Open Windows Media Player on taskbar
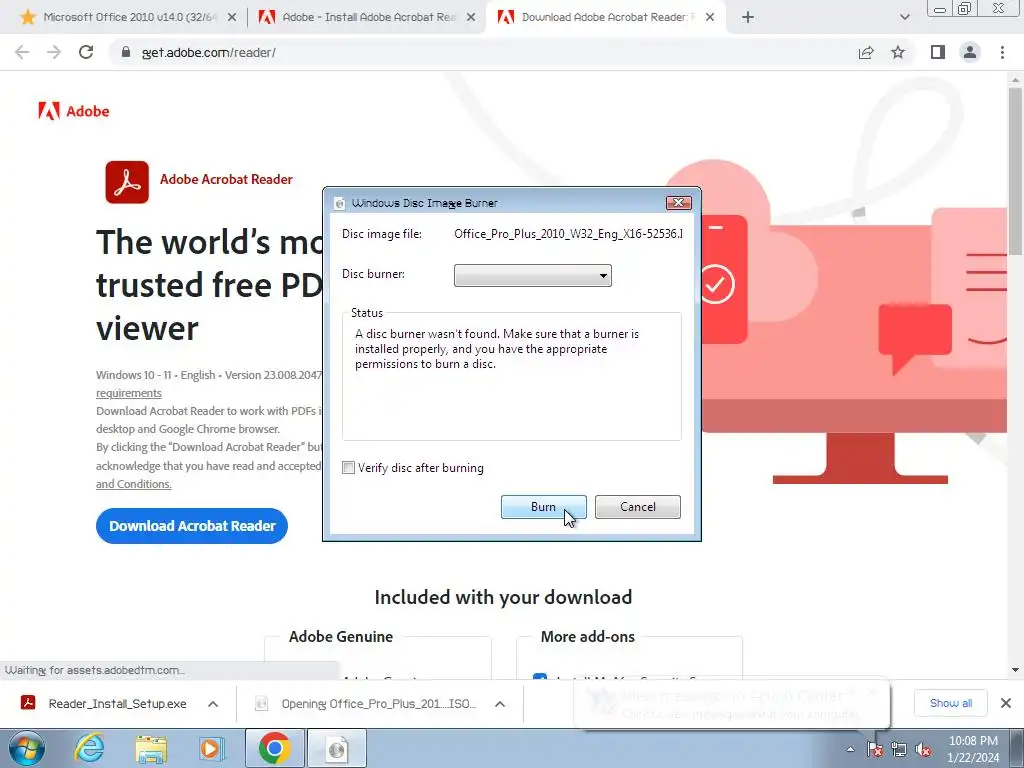The height and width of the screenshot is (768, 1024). point(211,748)
